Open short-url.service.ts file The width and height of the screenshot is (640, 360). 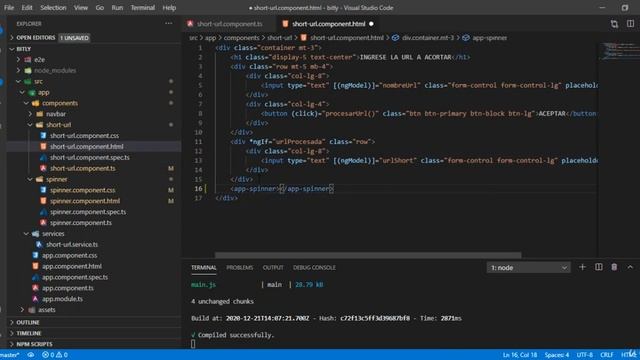point(72,244)
